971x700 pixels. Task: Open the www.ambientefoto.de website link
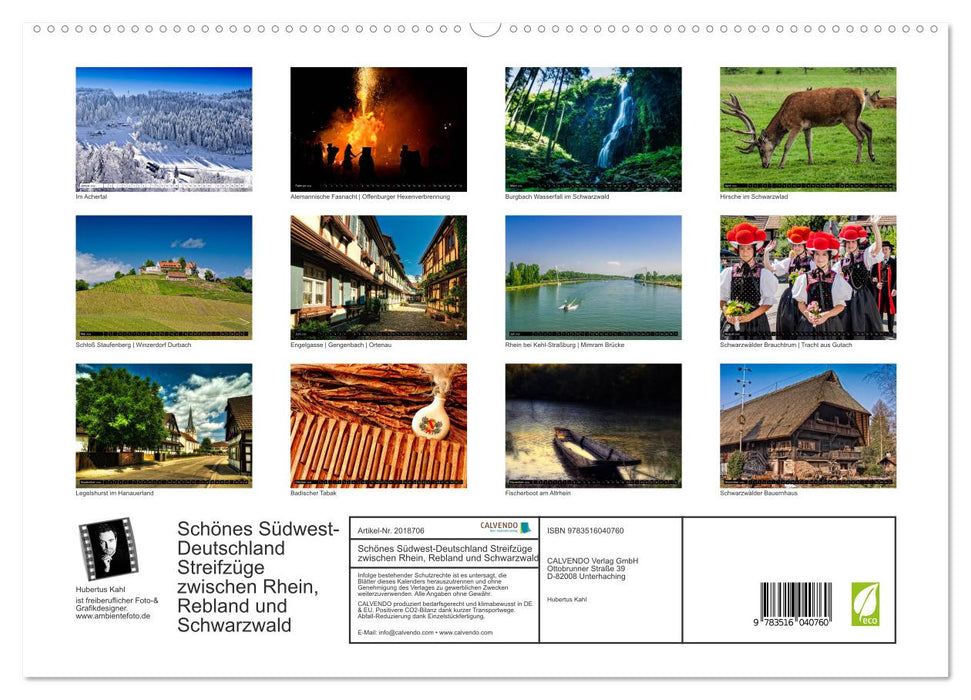point(115,614)
